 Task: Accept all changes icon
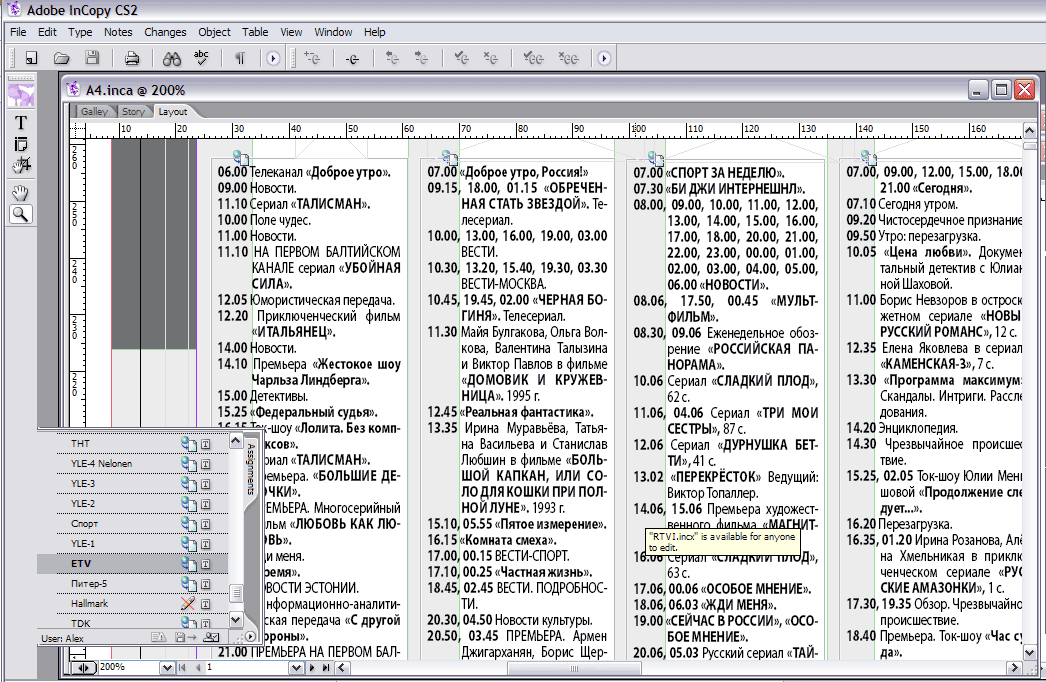tap(533, 59)
